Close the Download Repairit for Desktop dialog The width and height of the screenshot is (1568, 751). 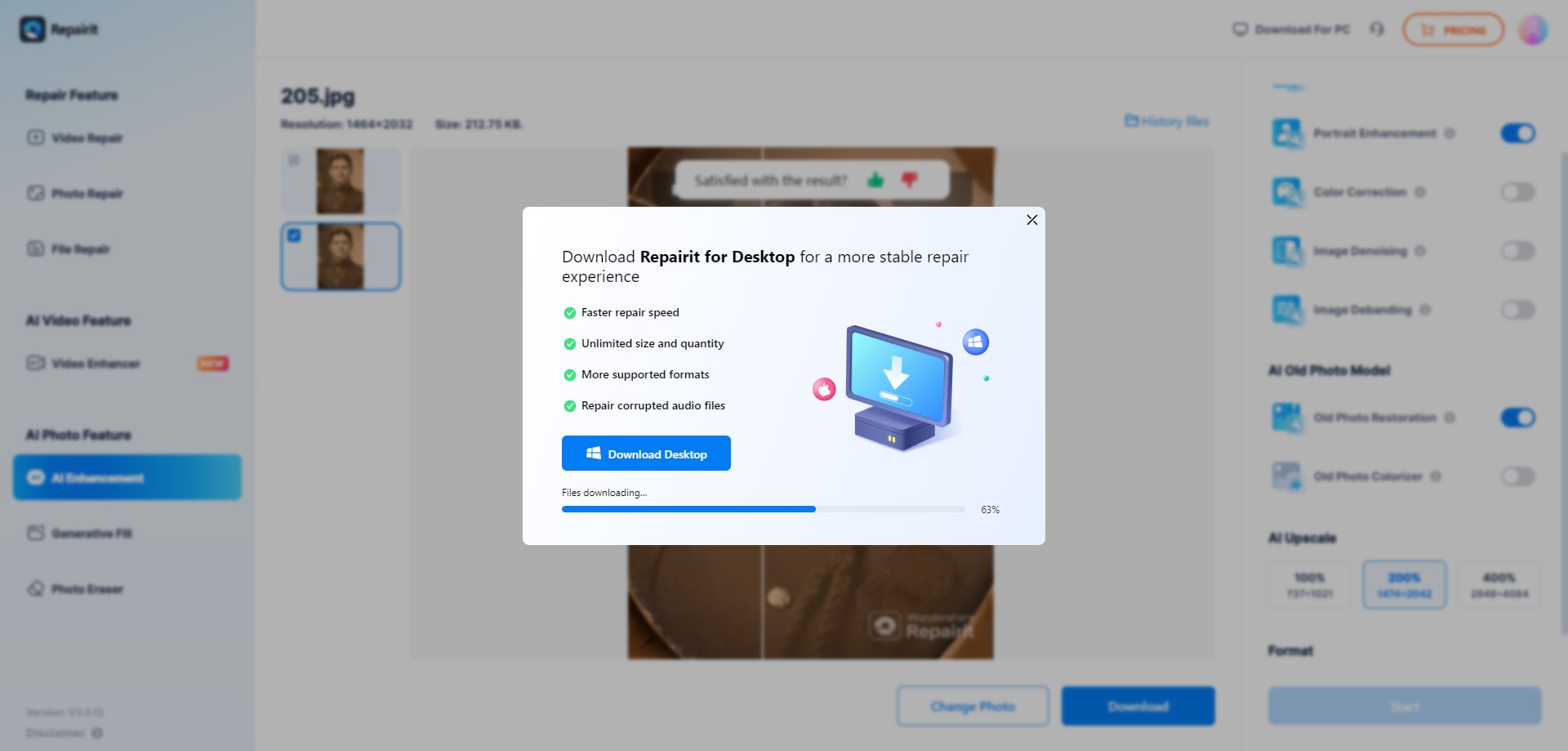click(1032, 220)
